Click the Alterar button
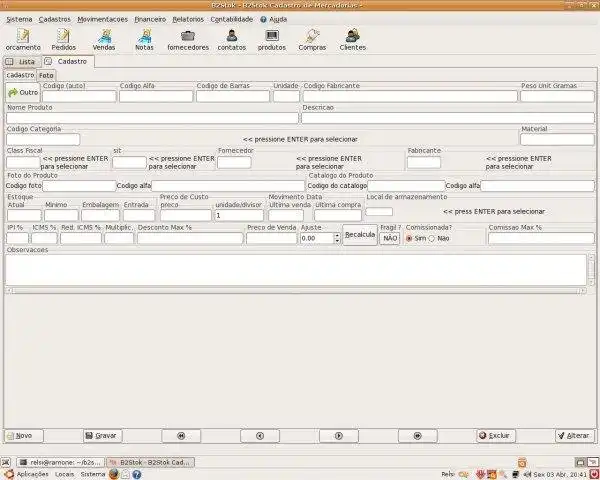600x480 pixels. point(575,436)
